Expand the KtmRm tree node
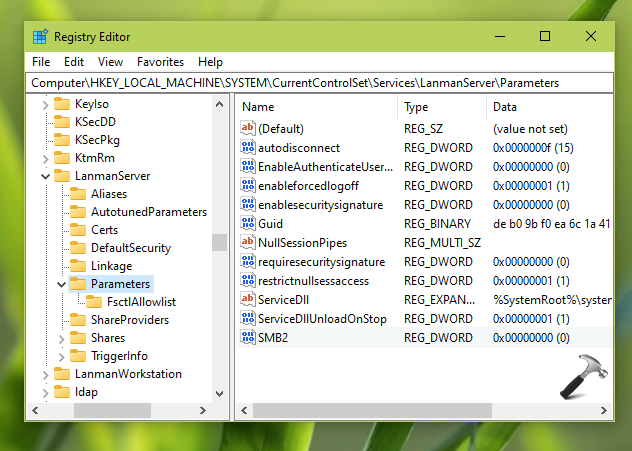The height and width of the screenshot is (451, 632). [x=46, y=159]
